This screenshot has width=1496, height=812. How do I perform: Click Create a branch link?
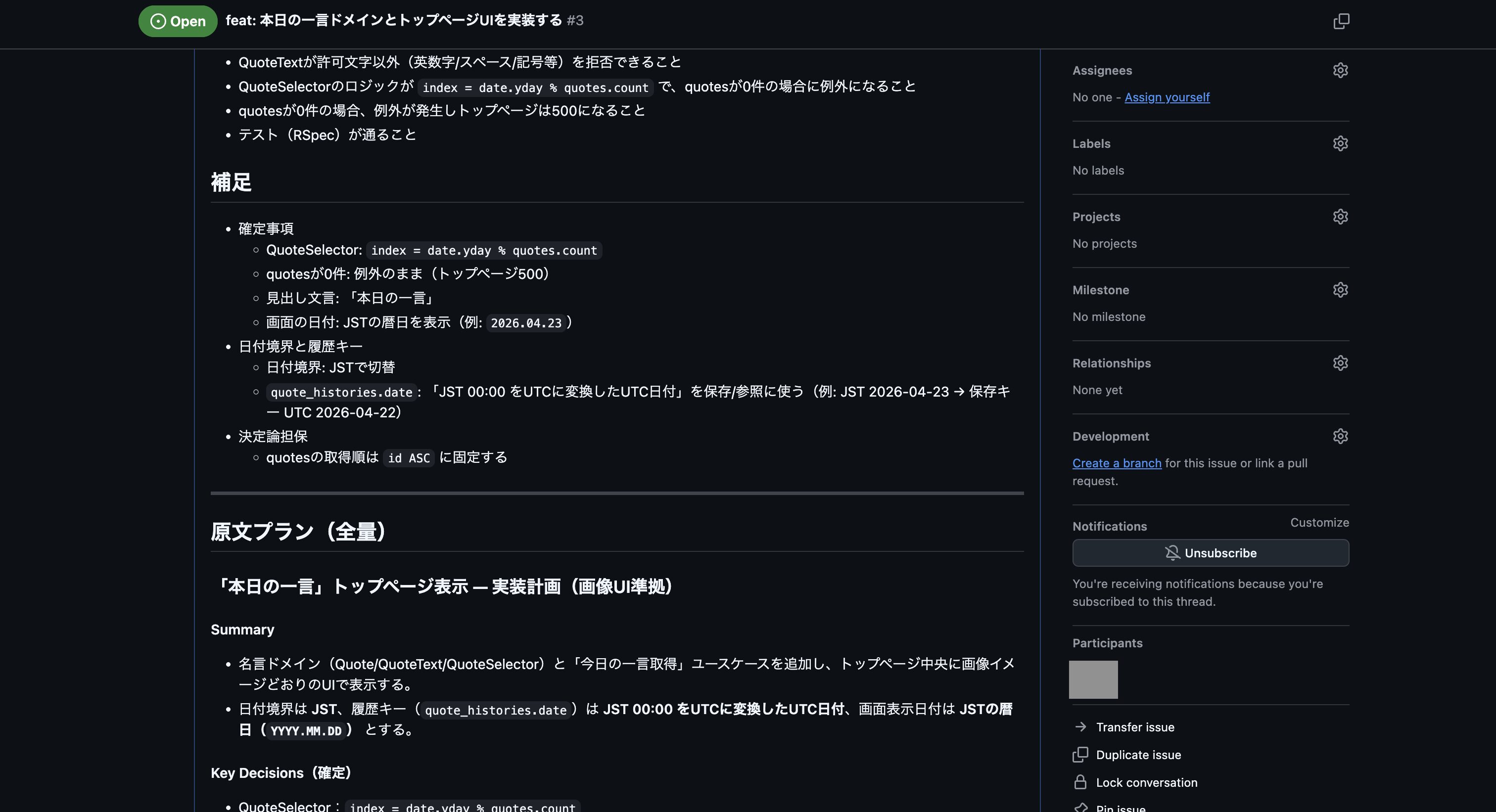(1116, 462)
